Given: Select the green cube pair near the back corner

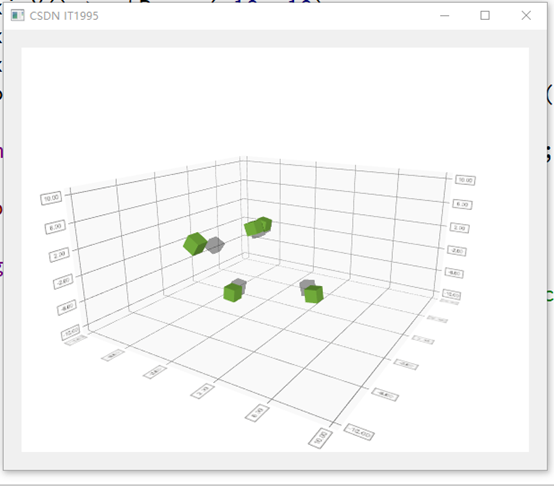Looking at the screenshot, I should pyautogui.click(x=258, y=226).
